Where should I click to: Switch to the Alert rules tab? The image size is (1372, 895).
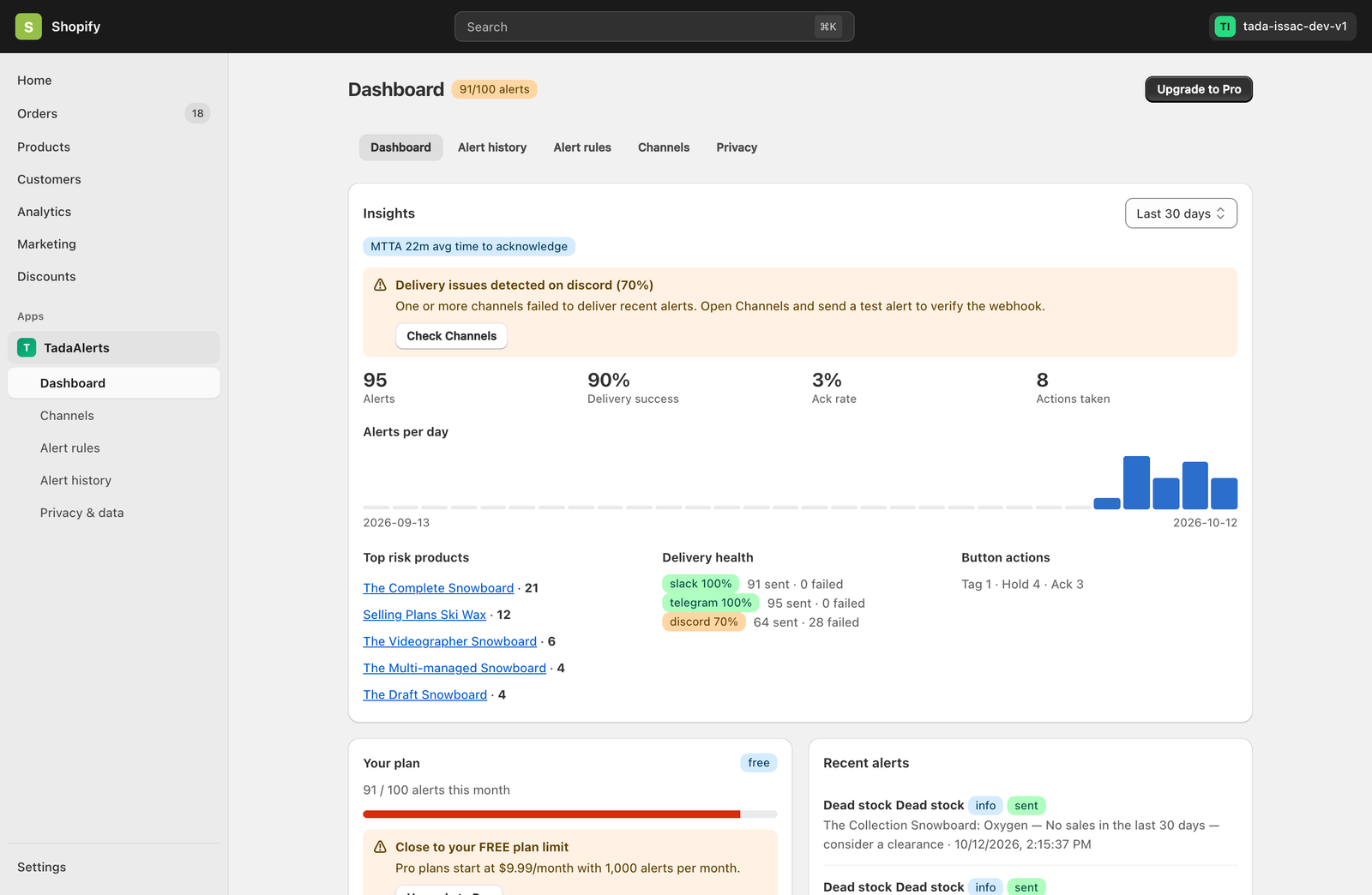[x=582, y=147]
